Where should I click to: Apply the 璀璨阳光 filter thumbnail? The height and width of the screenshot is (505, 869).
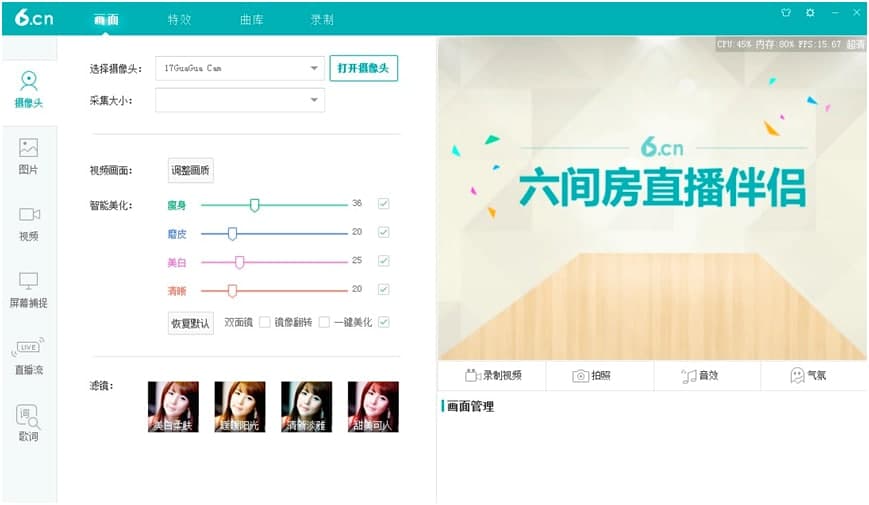(240, 407)
